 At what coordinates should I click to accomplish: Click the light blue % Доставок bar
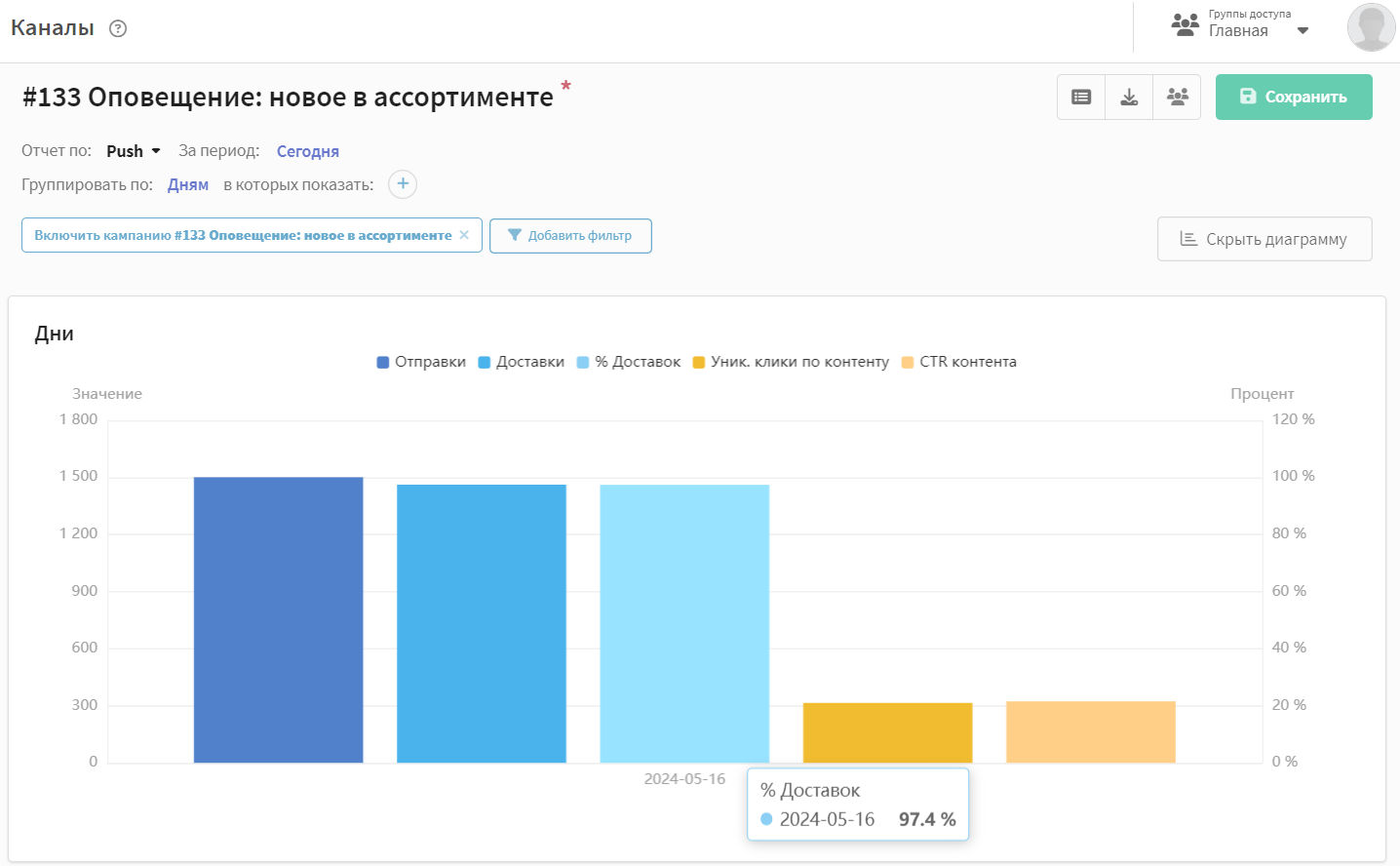(x=684, y=623)
